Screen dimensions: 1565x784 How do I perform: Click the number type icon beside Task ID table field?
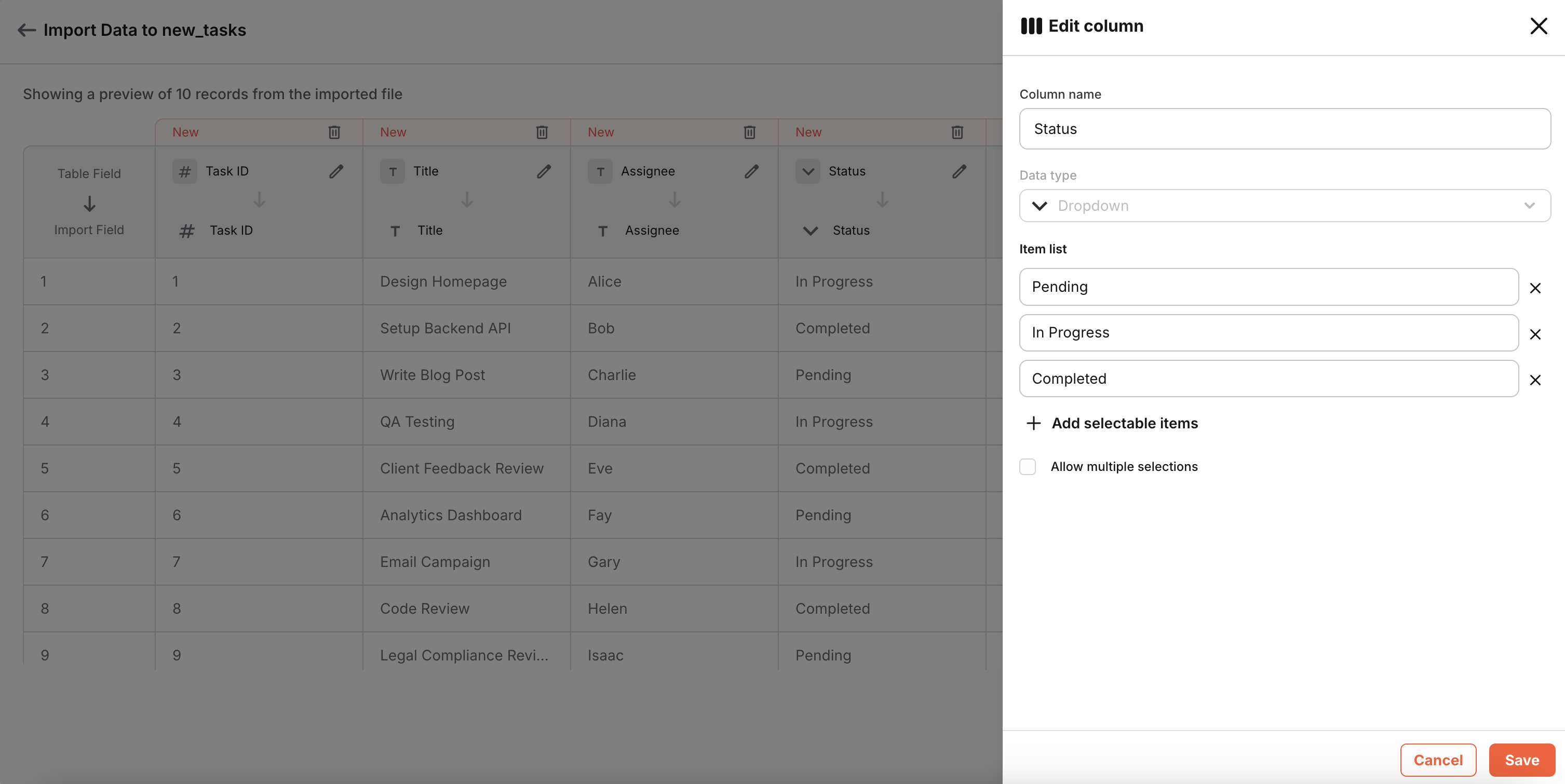tap(185, 171)
